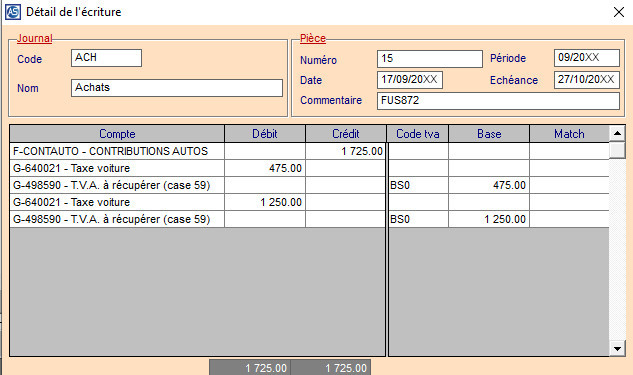Click the Code tva column header

tap(418, 134)
